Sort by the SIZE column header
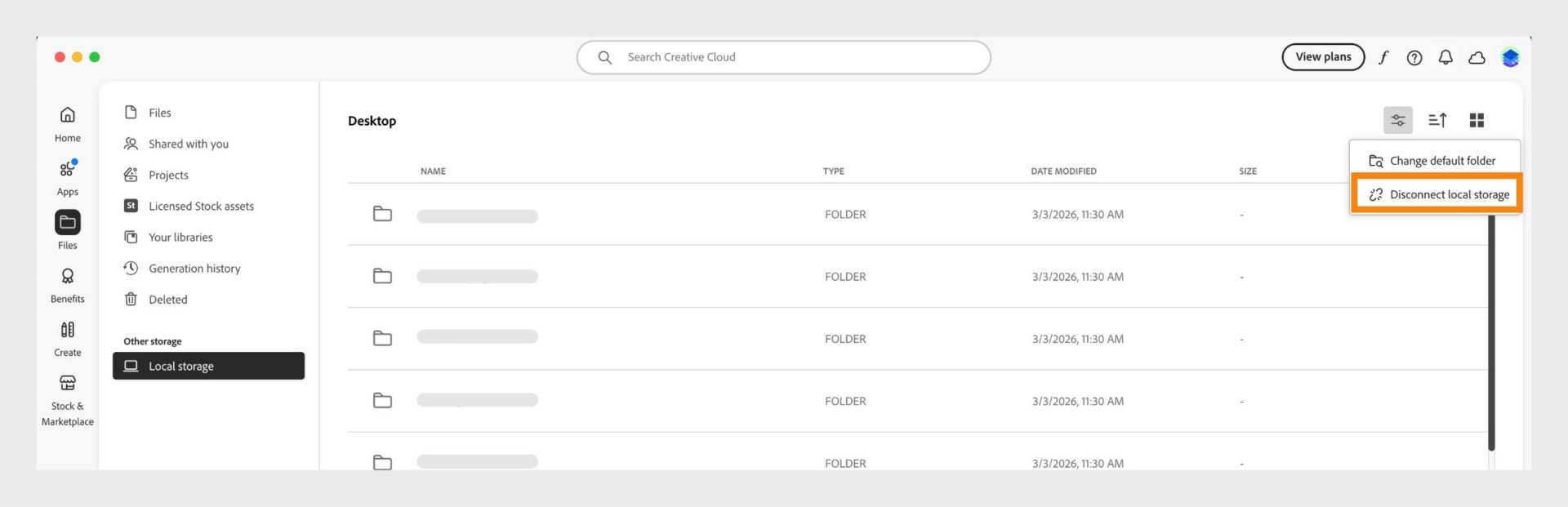The height and width of the screenshot is (507, 1568). 1248,171
